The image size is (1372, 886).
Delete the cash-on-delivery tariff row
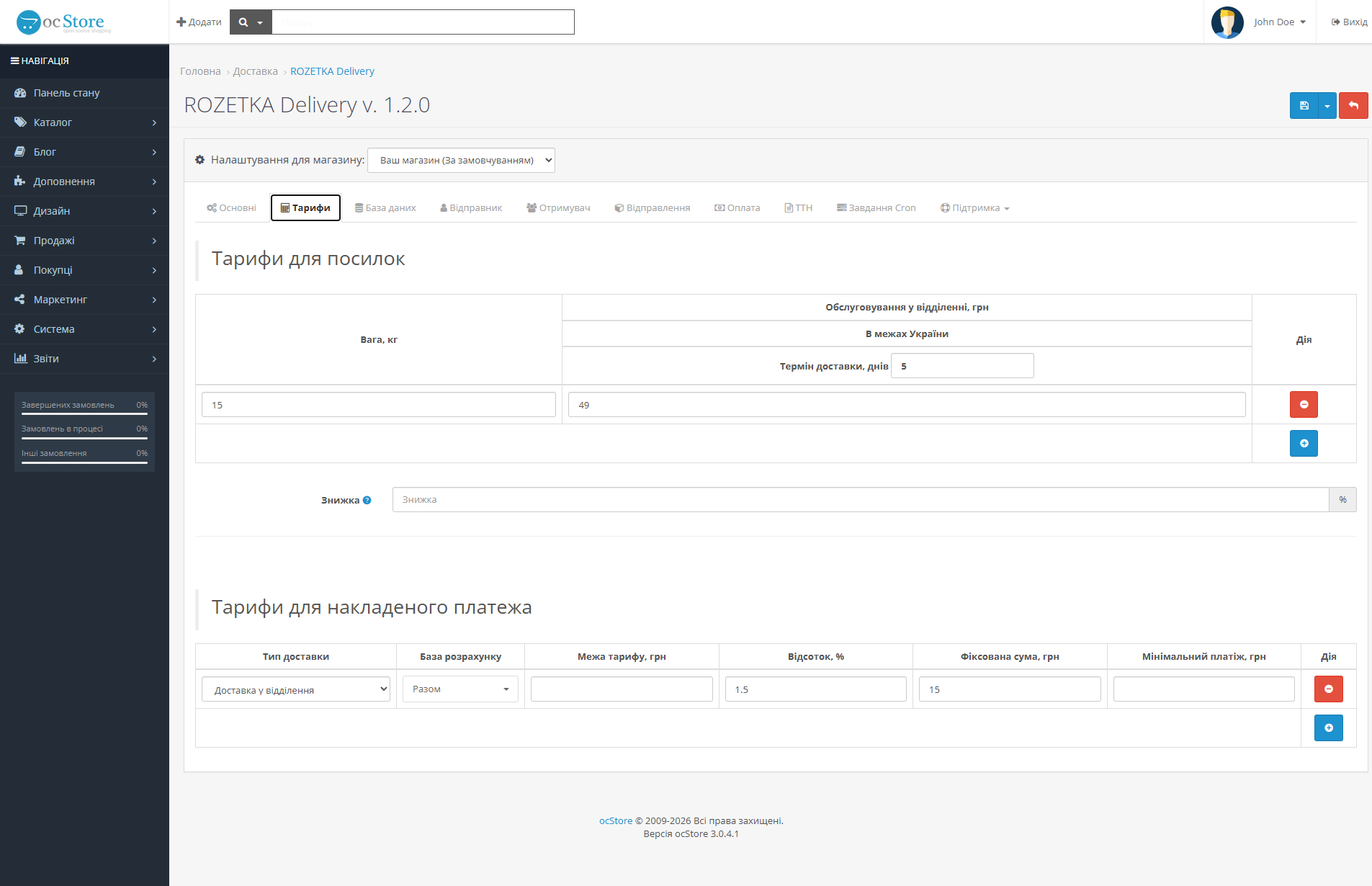pos(1329,689)
